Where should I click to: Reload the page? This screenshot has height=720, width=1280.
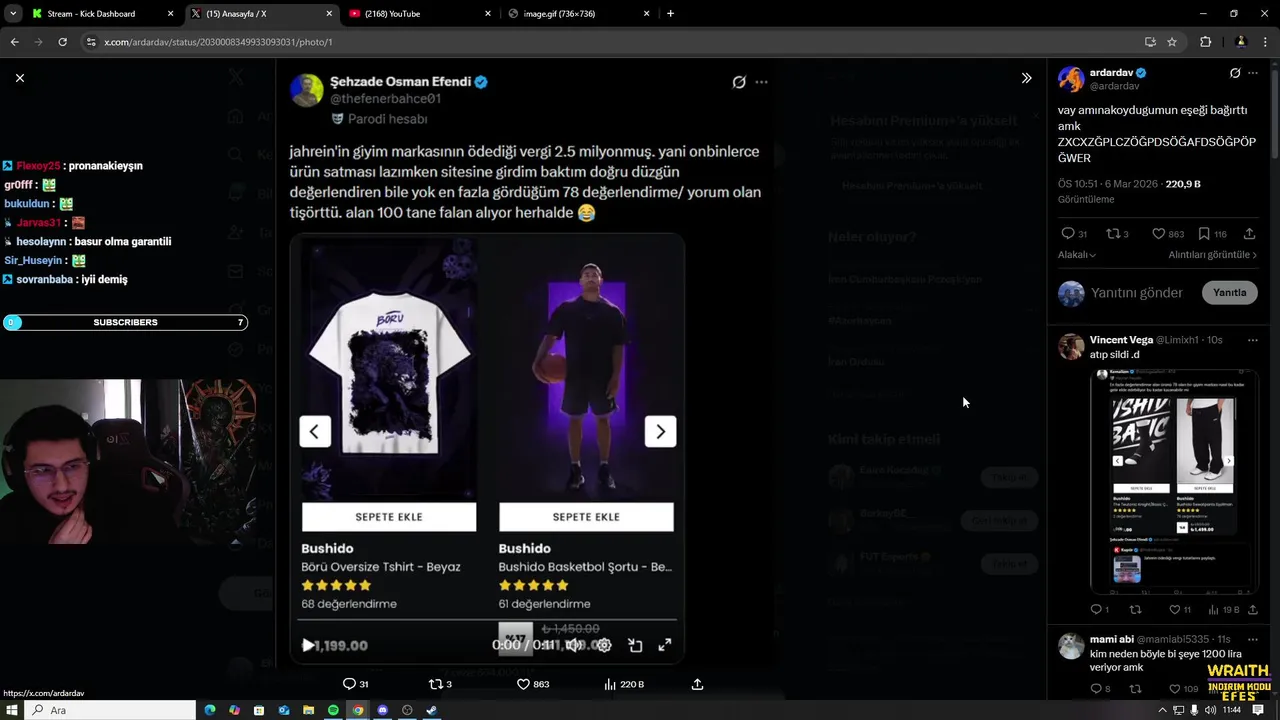point(62,42)
